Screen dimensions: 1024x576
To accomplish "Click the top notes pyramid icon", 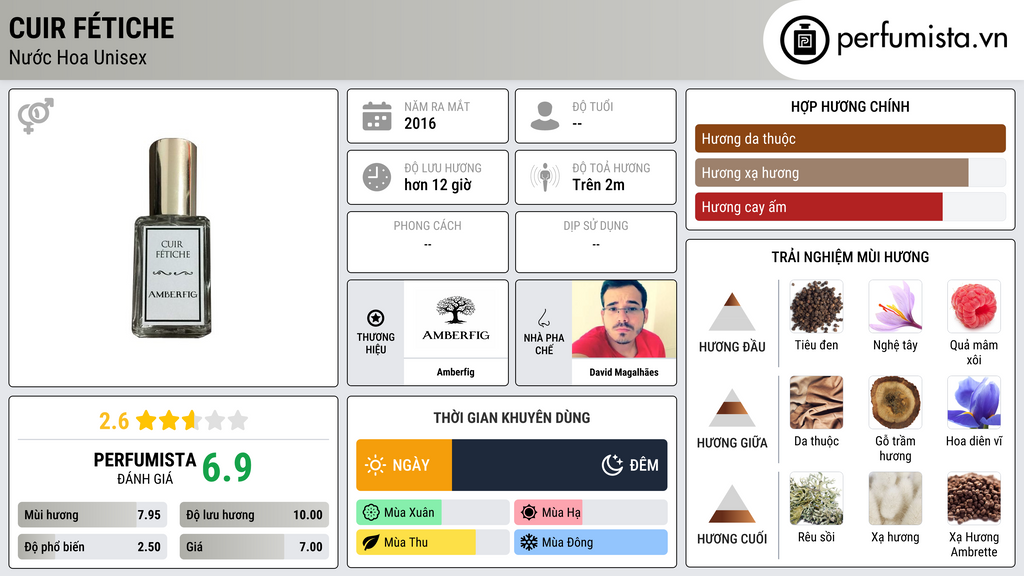I will (x=732, y=312).
